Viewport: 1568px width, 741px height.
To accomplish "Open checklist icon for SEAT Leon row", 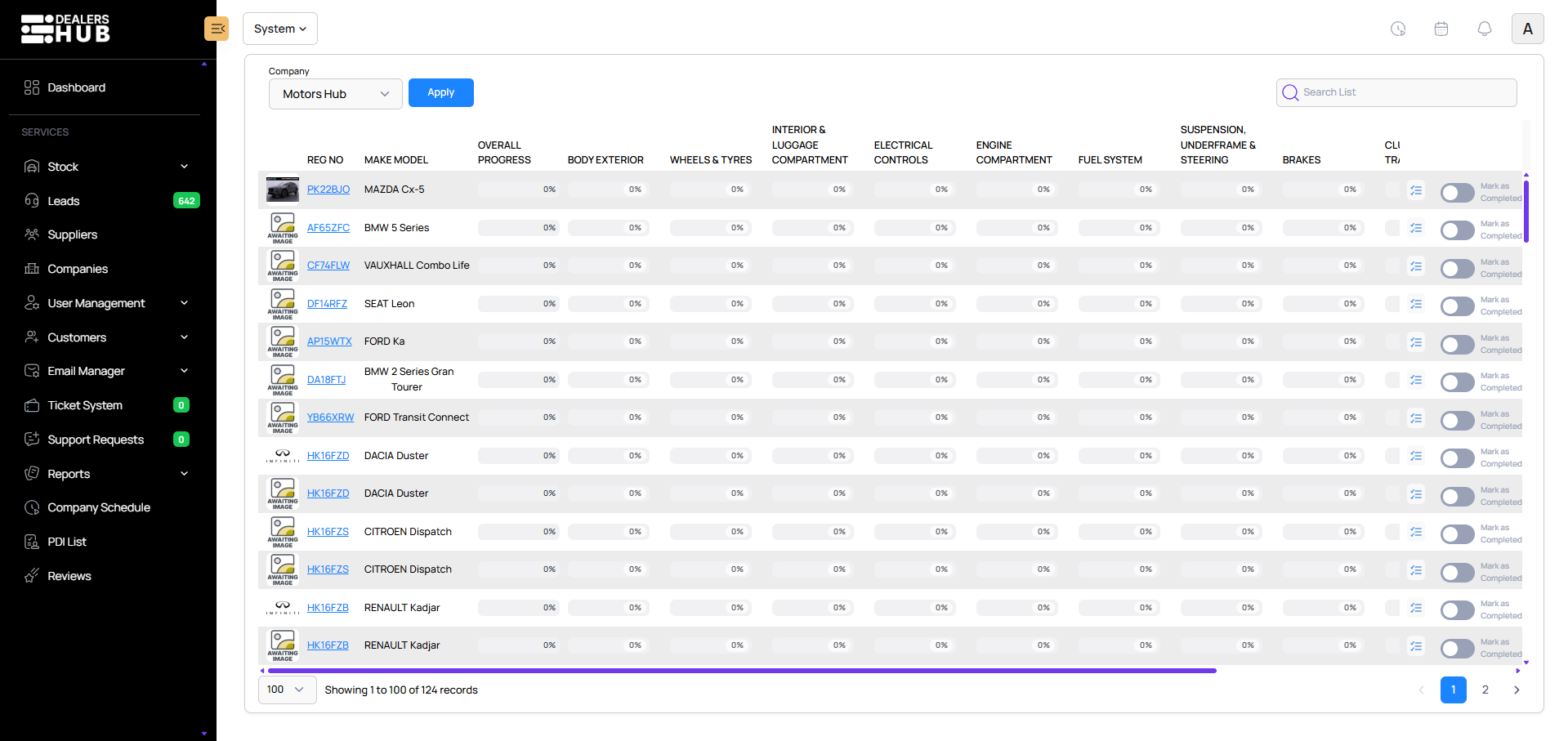I will pyautogui.click(x=1416, y=304).
